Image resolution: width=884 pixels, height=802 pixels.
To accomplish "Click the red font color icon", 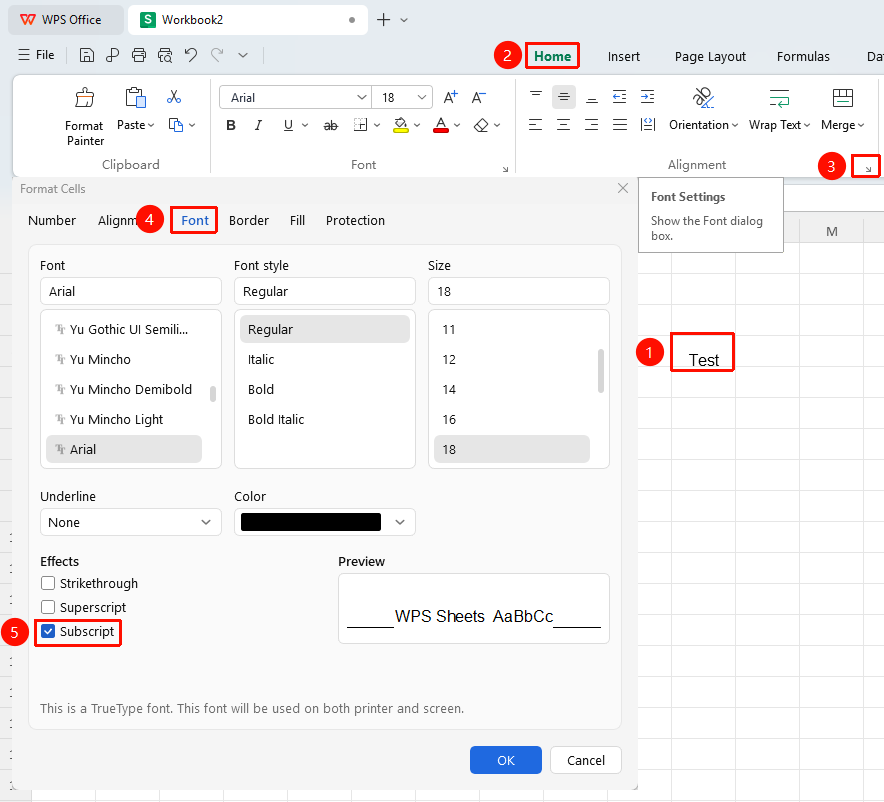I will [441, 125].
